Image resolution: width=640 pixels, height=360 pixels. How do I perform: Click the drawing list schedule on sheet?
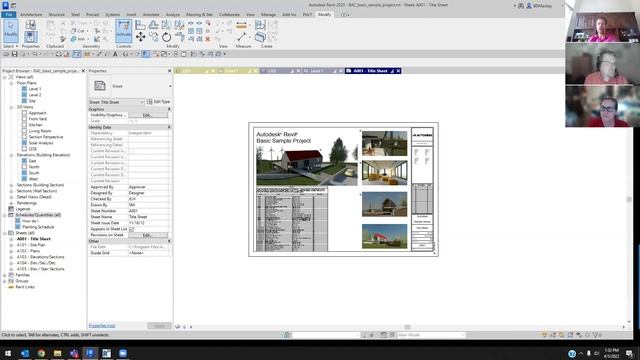(292, 219)
